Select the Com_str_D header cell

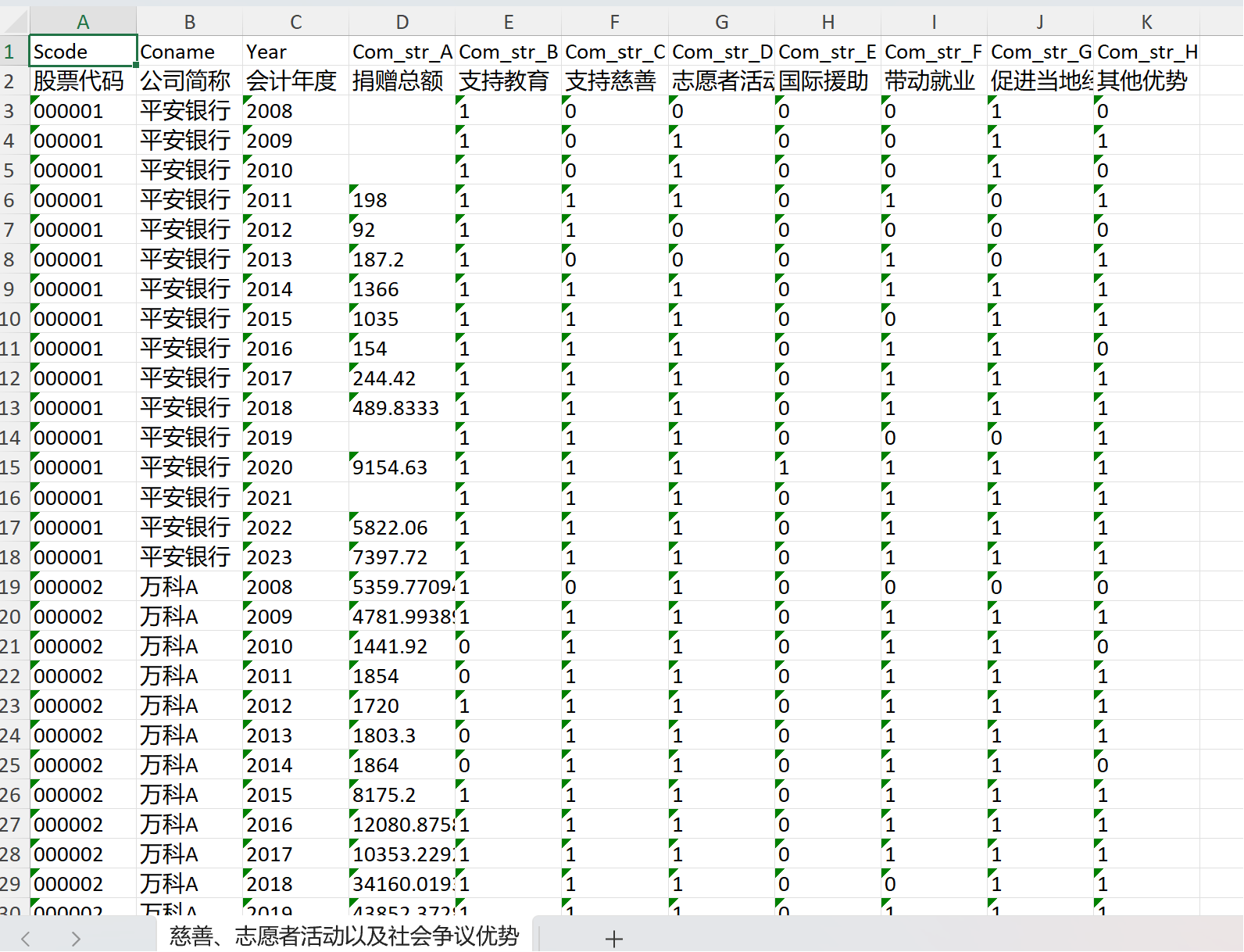point(722,52)
